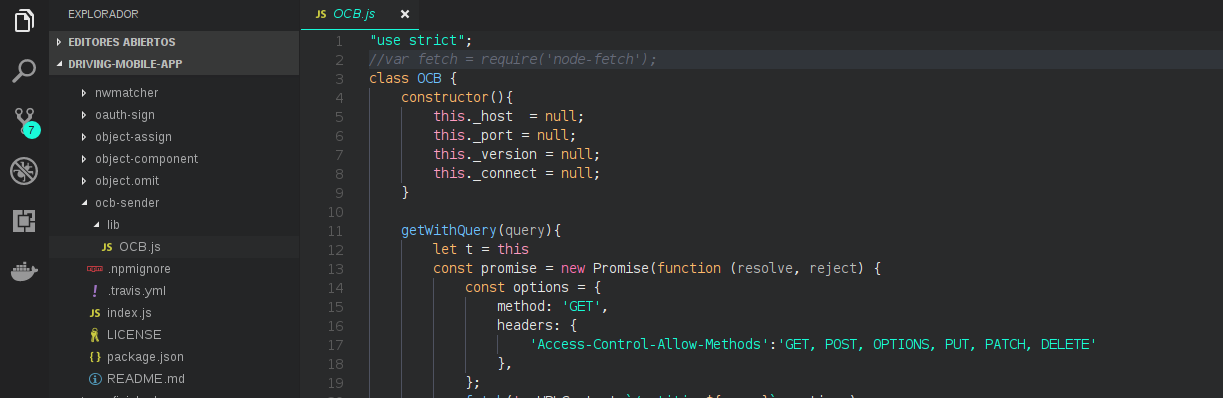
Task: Click the info icon beside README.md
Action: [x=95, y=379]
